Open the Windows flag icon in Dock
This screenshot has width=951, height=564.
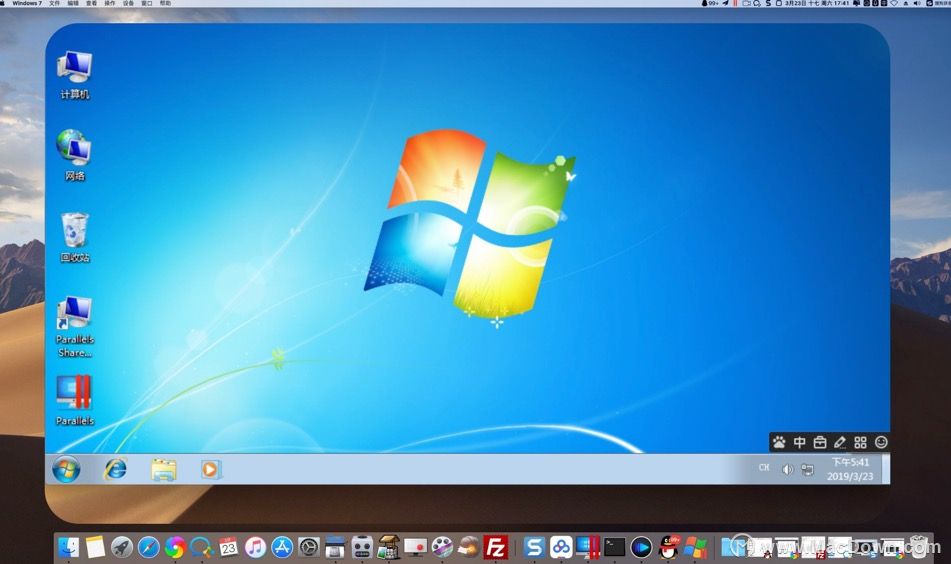click(695, 548)
